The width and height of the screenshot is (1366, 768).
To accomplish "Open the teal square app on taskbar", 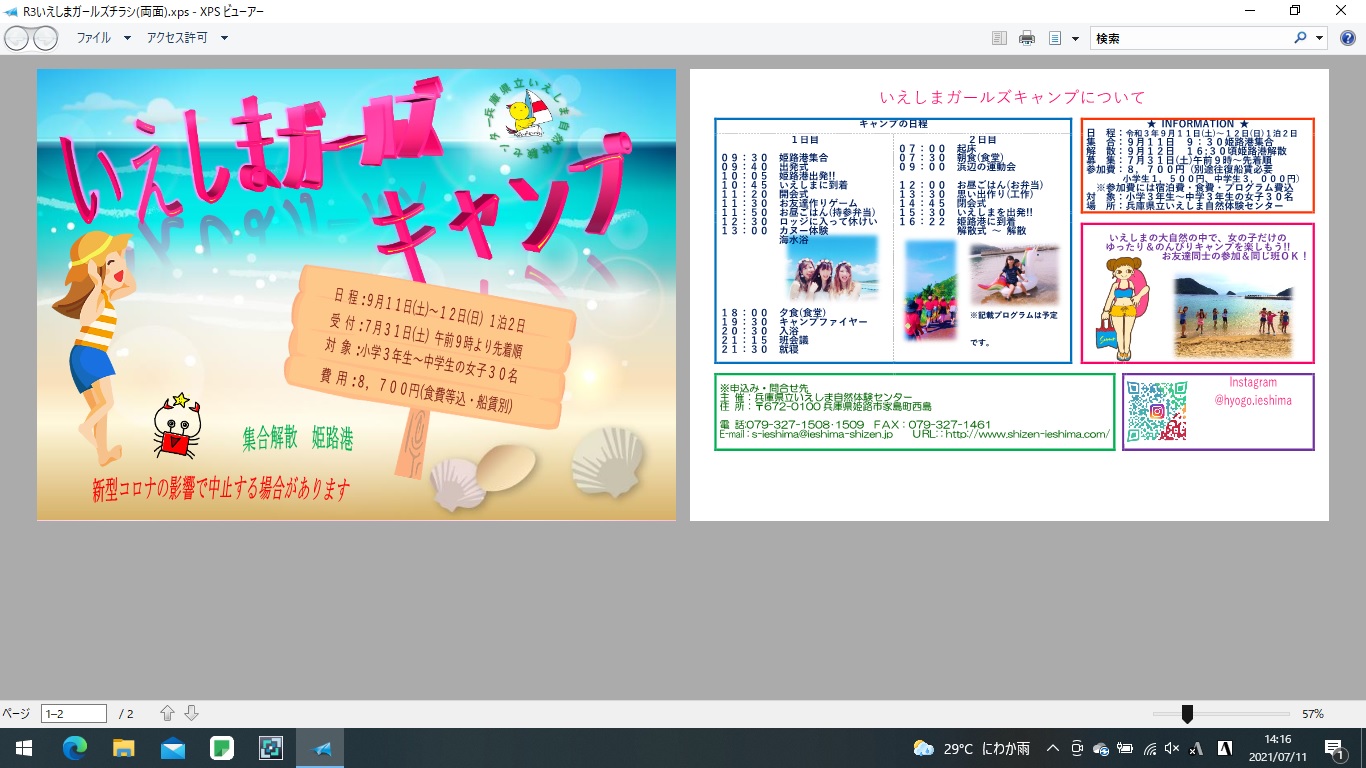I will 271,747.
